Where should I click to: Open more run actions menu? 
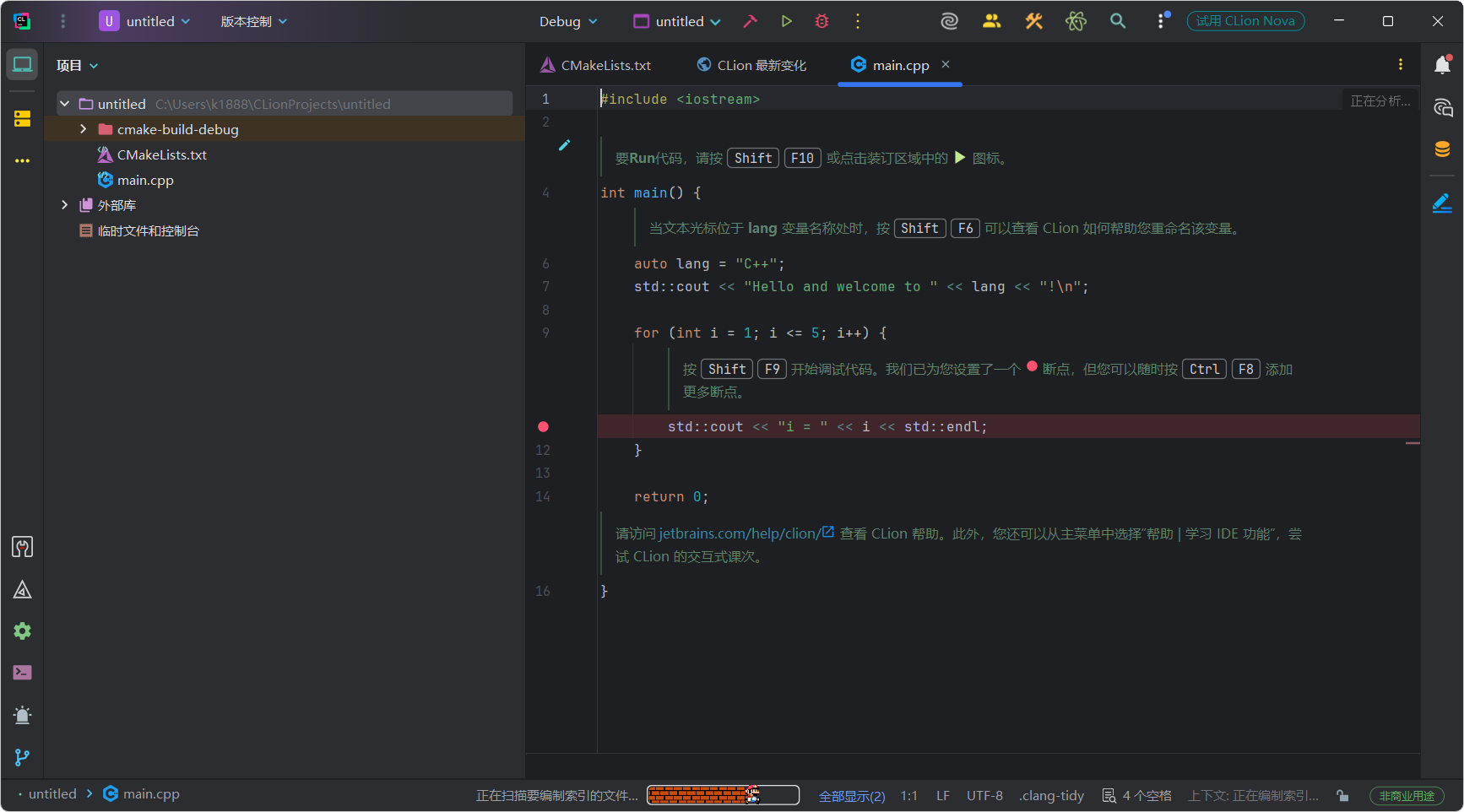pos(858,21)
